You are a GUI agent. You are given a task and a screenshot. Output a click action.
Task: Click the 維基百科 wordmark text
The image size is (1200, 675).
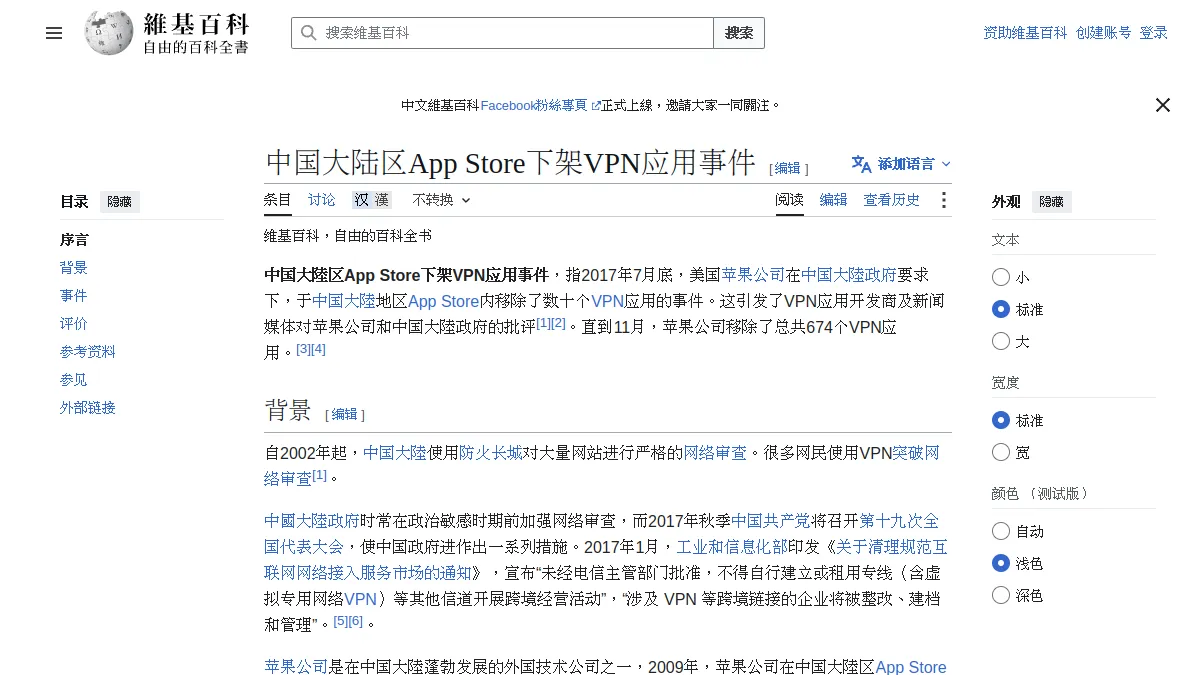coord(196,24)
